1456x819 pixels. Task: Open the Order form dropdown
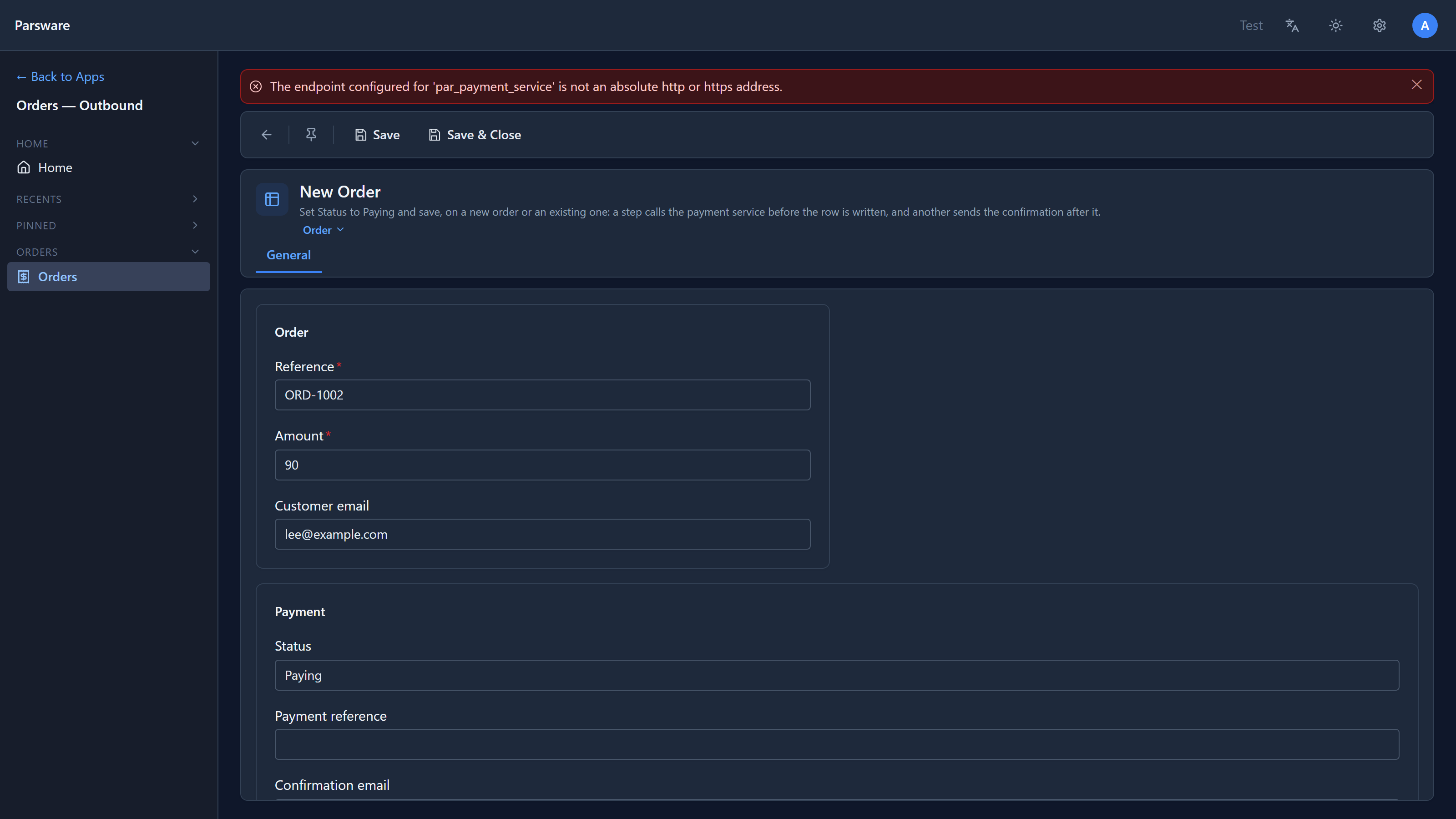[324, 230]
